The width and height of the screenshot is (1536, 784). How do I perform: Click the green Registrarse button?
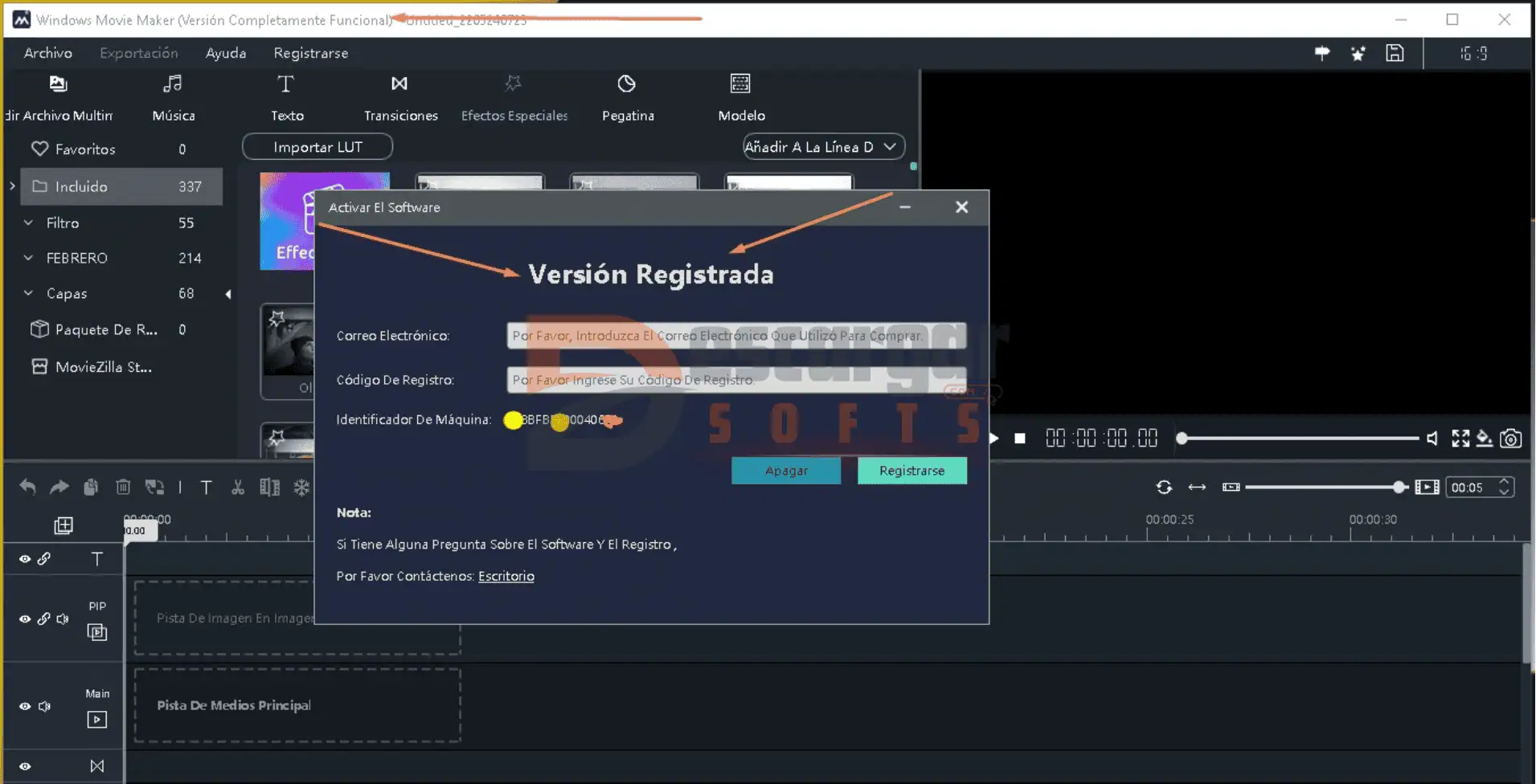(911, 471)
